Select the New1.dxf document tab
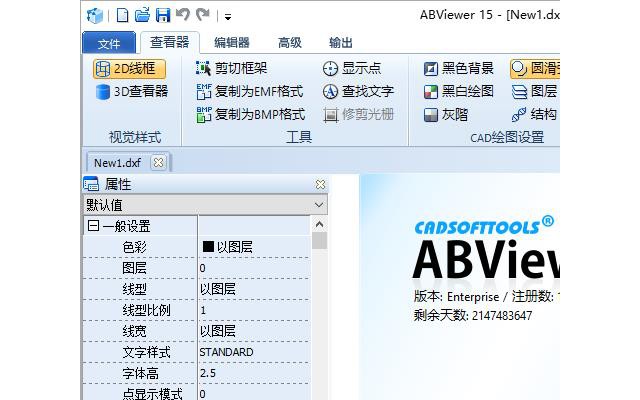640x400 pixels. [x=118, y=163]
